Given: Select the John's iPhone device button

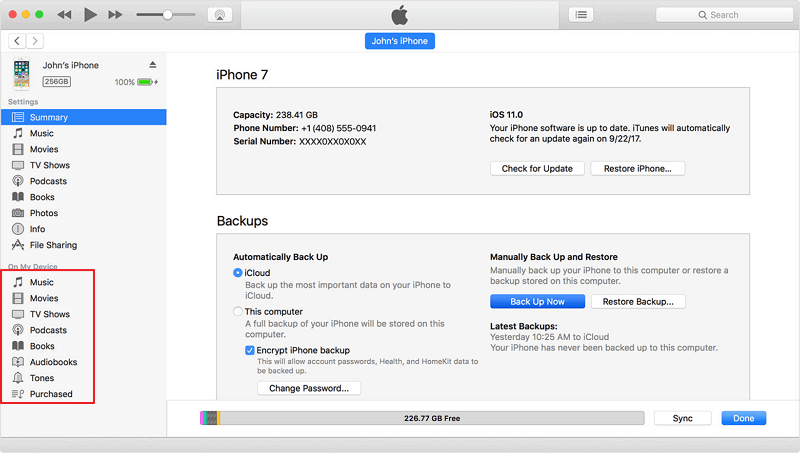Looking at the screenshot, I should (399, 41).
